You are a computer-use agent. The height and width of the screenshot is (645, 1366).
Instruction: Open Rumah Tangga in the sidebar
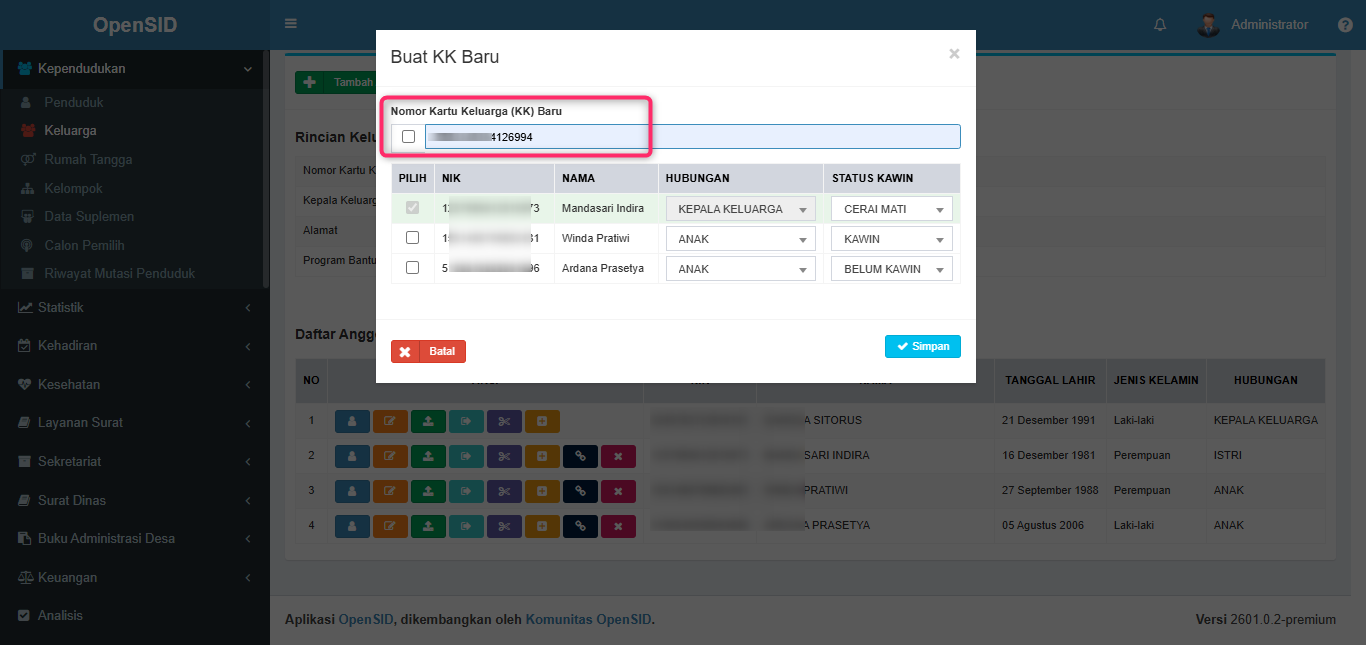click(88, 159)
